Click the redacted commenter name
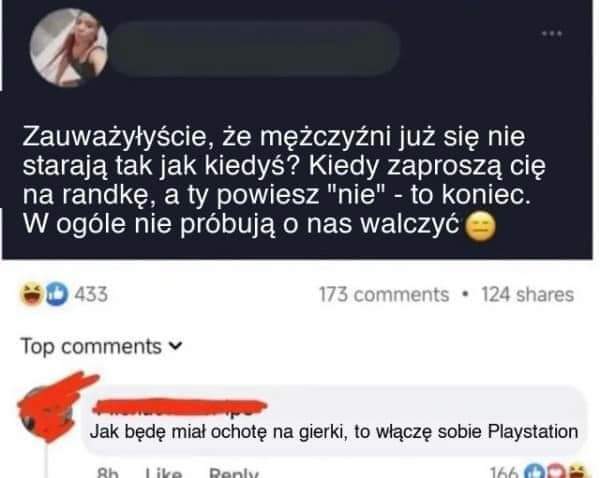600x478 pixels. [180, 407]
